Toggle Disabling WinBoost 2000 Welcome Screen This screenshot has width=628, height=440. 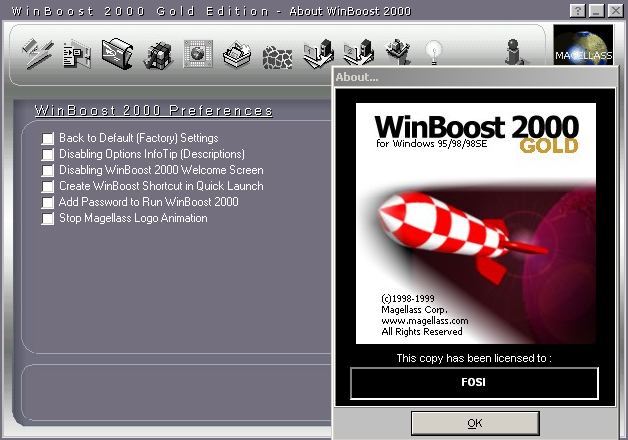click(48, 171)
